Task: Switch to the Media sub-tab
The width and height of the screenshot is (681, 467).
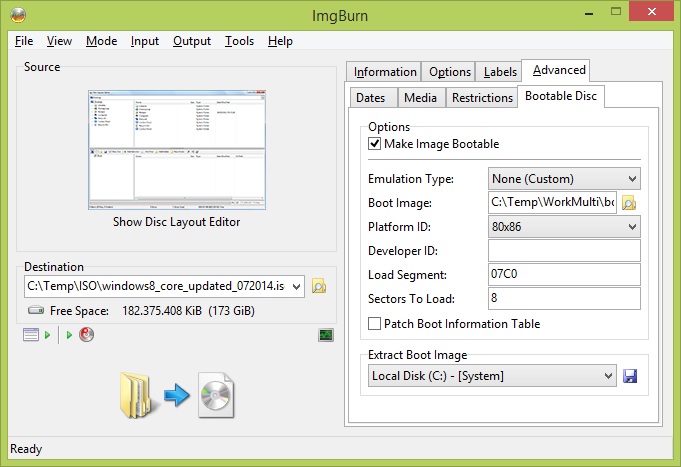Action: 420,98
